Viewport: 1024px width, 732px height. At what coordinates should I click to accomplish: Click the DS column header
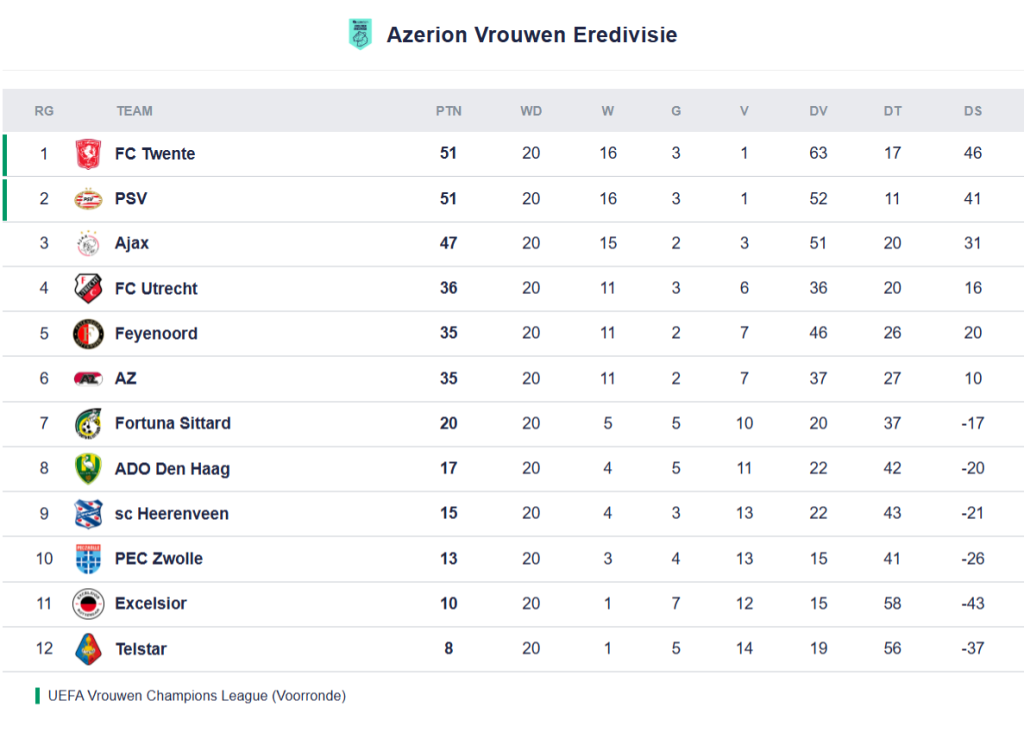point(972,111)
